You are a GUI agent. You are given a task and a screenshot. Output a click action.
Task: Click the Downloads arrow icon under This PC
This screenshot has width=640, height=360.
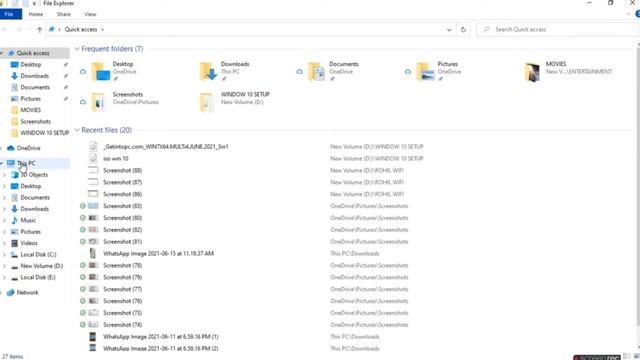point(15,209)
